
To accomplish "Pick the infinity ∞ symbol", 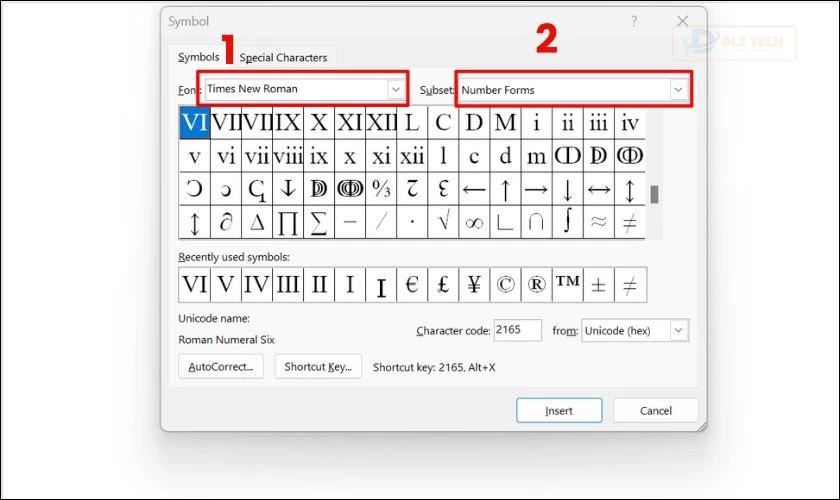I will [474, 222].
